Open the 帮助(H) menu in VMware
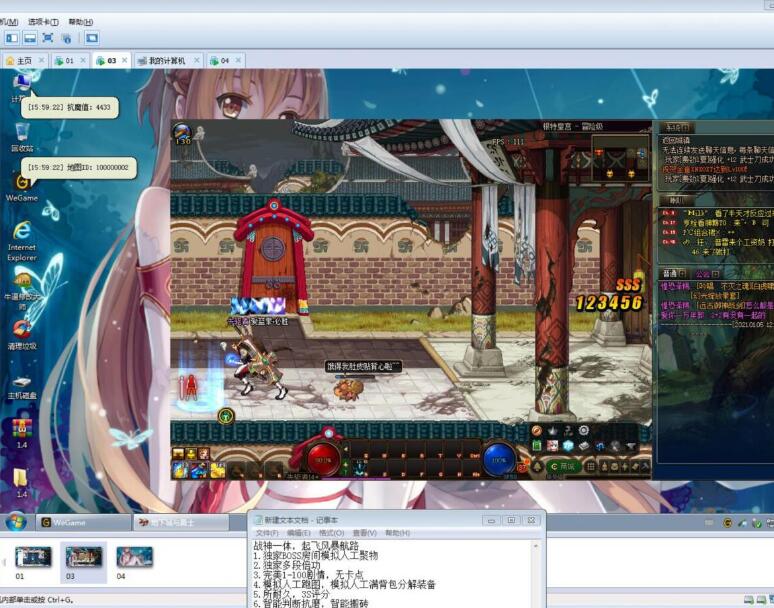The image size is (774, 608). pyautogui.click(x=80, y=22)
